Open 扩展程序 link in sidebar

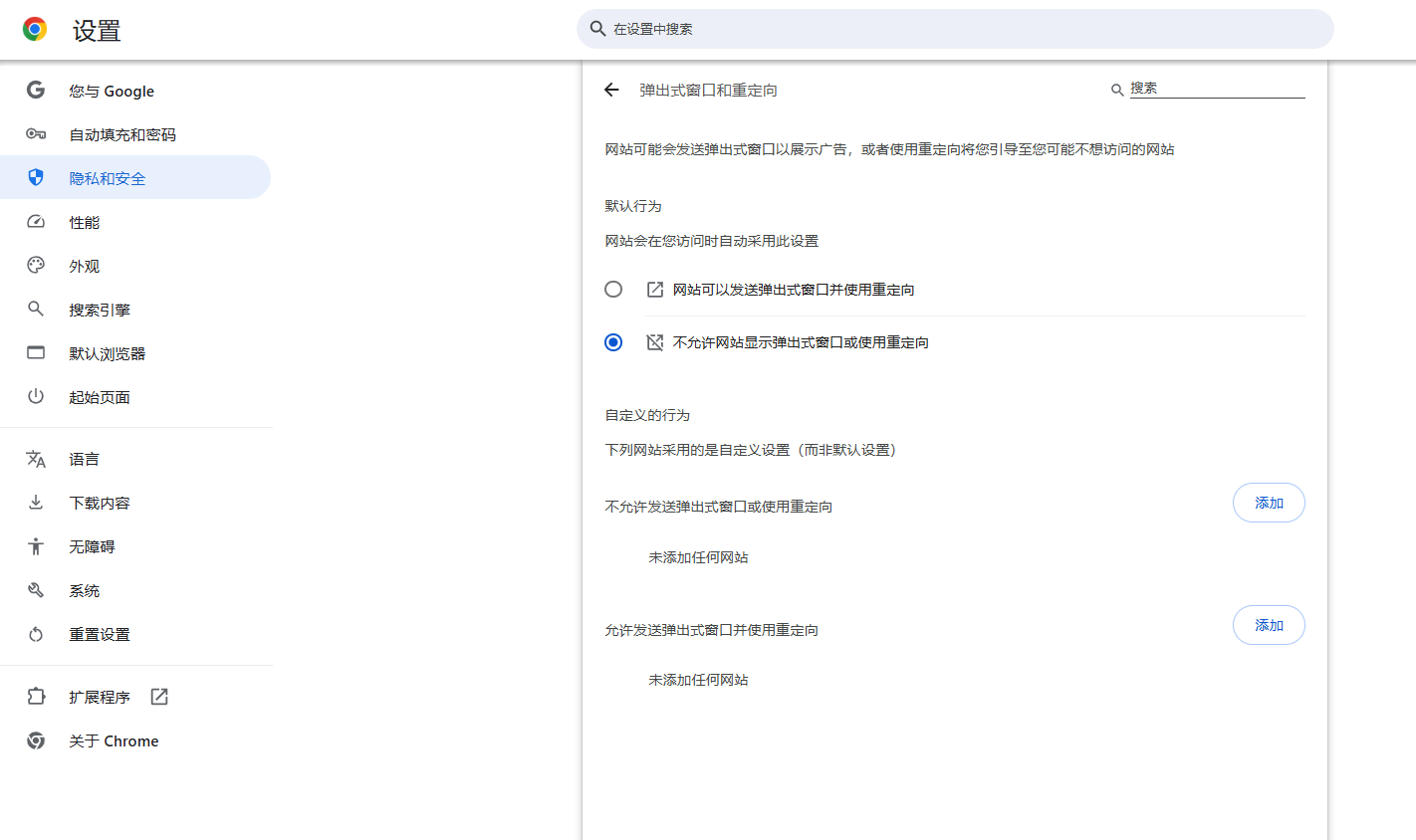coord(135,697)
